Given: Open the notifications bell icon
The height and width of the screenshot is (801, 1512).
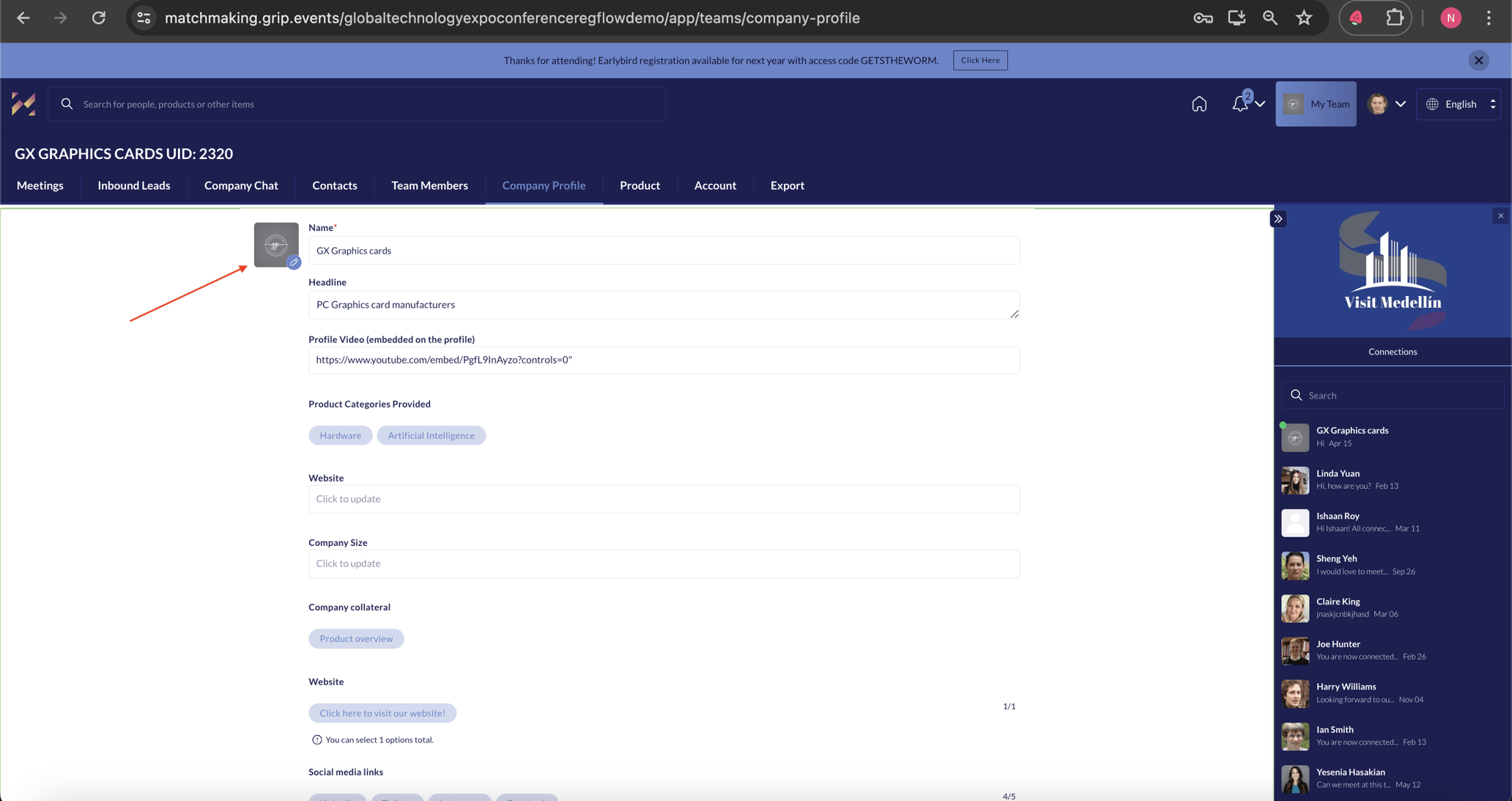Looking at the screenshot, I should pos(1240,104).
